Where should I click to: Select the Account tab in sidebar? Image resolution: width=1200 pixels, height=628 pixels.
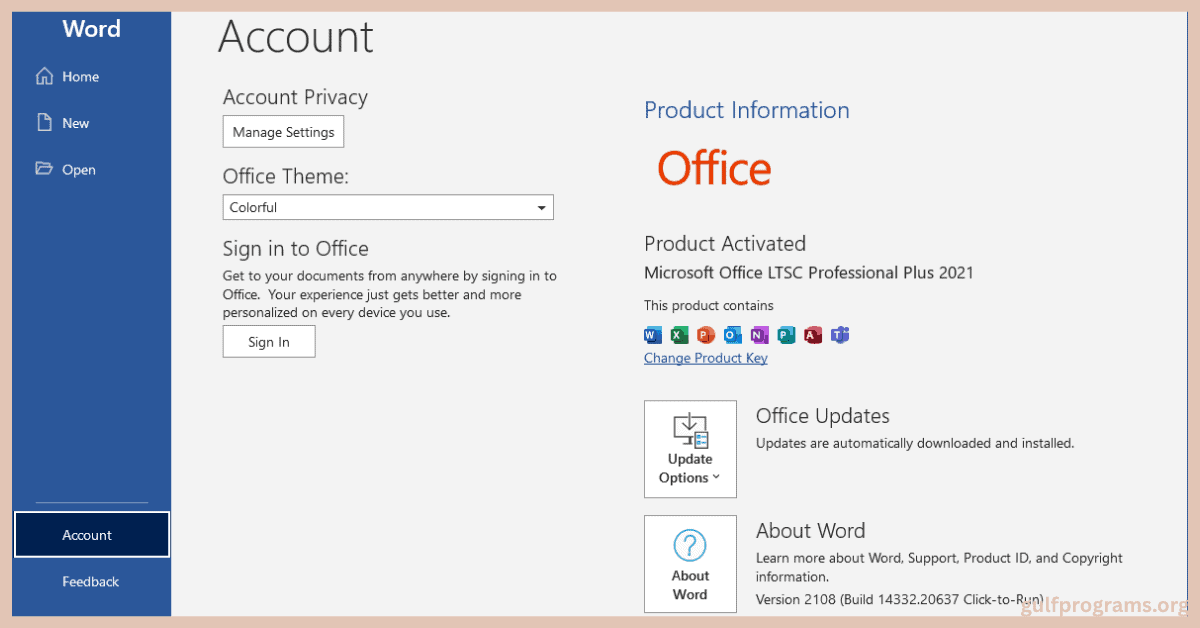click(x=91, y=535)
